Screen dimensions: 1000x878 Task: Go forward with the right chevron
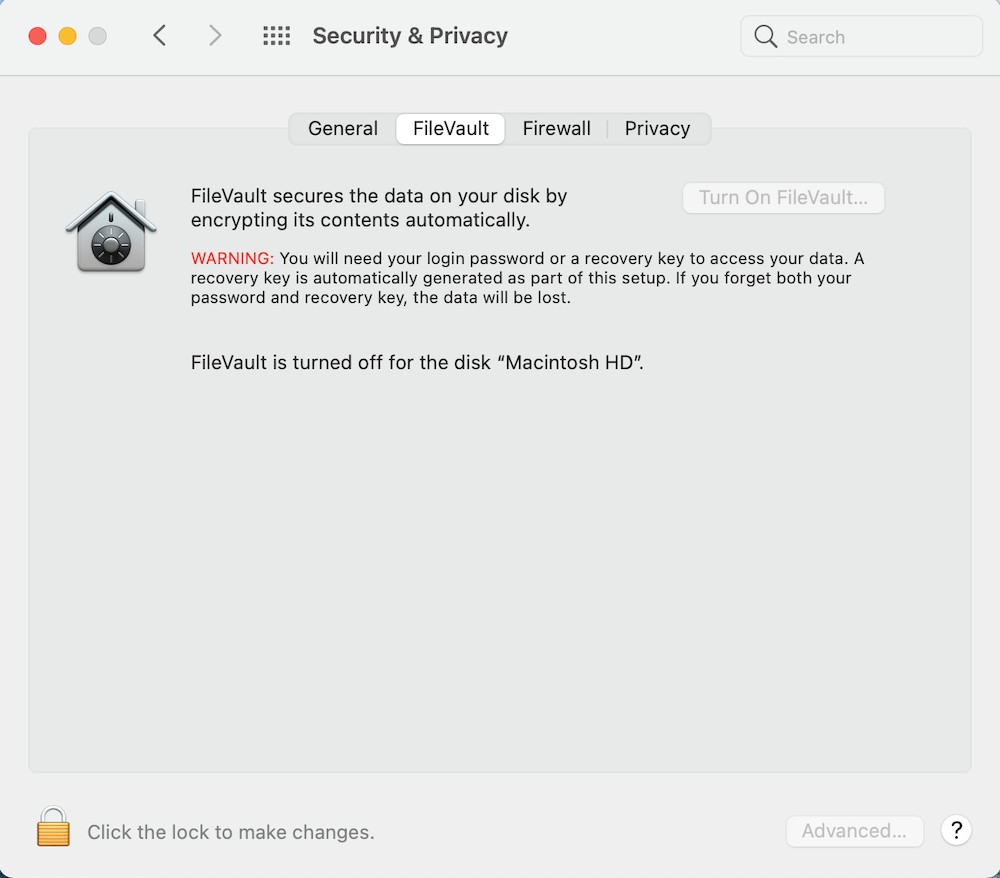(215, 36)
